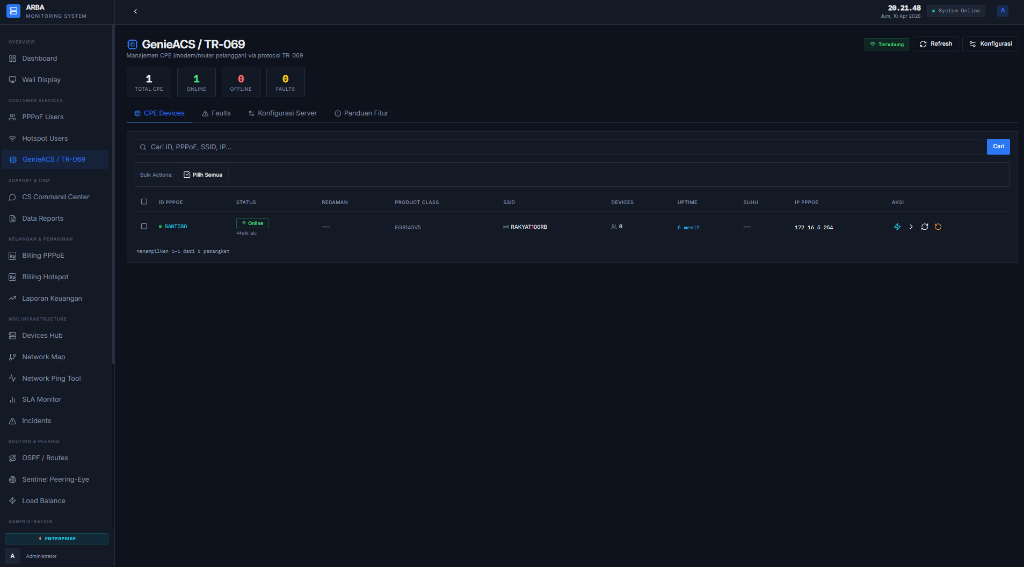Click the PPPoE Users people icon
1024x567 pixels.
[x=12, y=117]
